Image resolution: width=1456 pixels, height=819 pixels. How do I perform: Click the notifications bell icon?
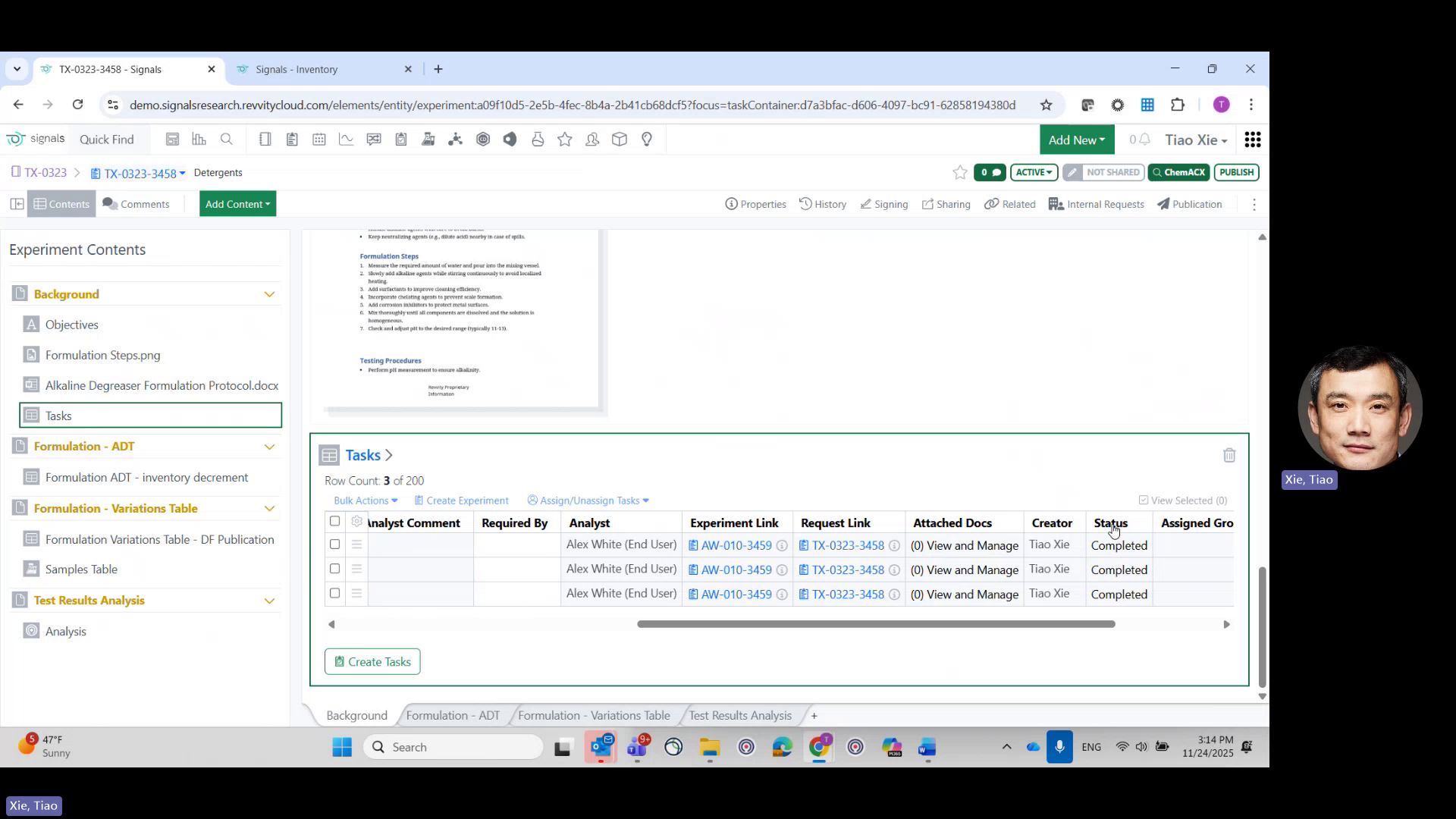[x=1147, y=140]
